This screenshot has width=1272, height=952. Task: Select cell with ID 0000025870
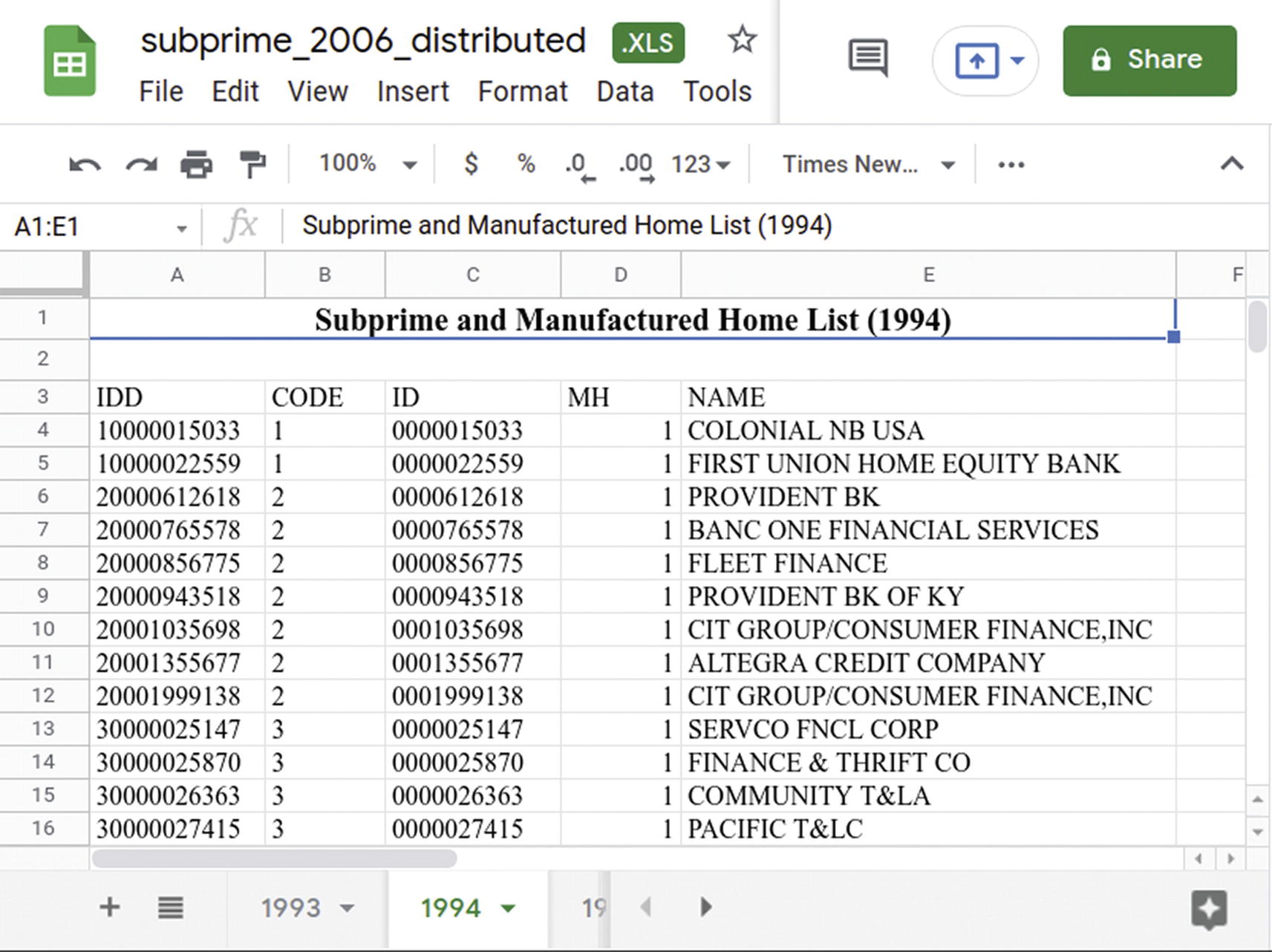tap(472, 763)
